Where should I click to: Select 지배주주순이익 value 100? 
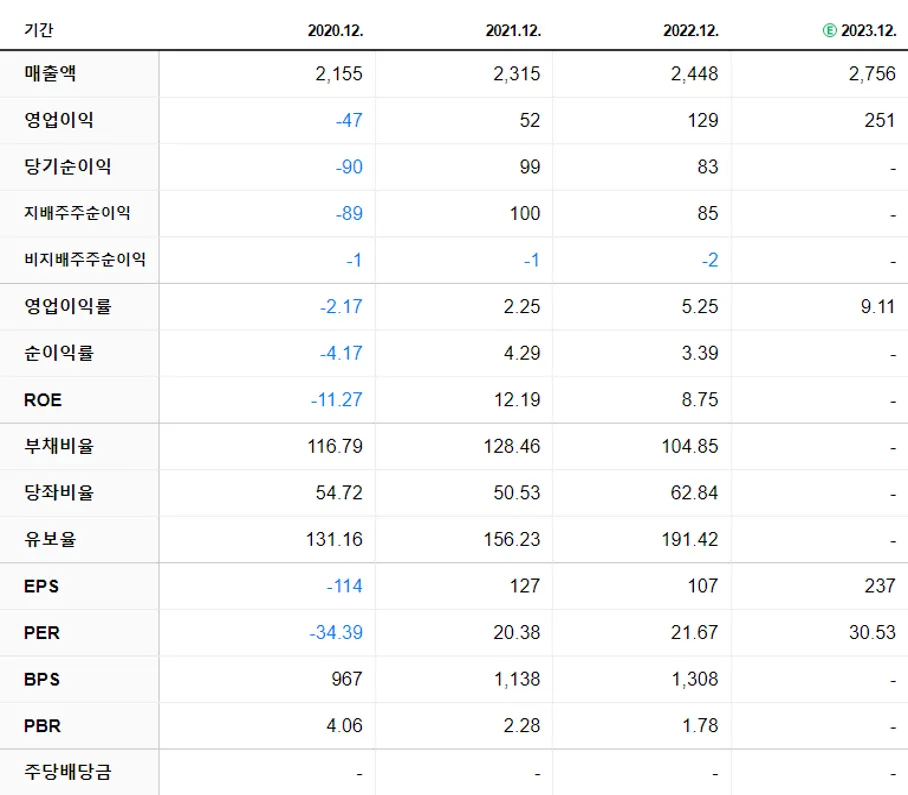click(x=525, y=214)
